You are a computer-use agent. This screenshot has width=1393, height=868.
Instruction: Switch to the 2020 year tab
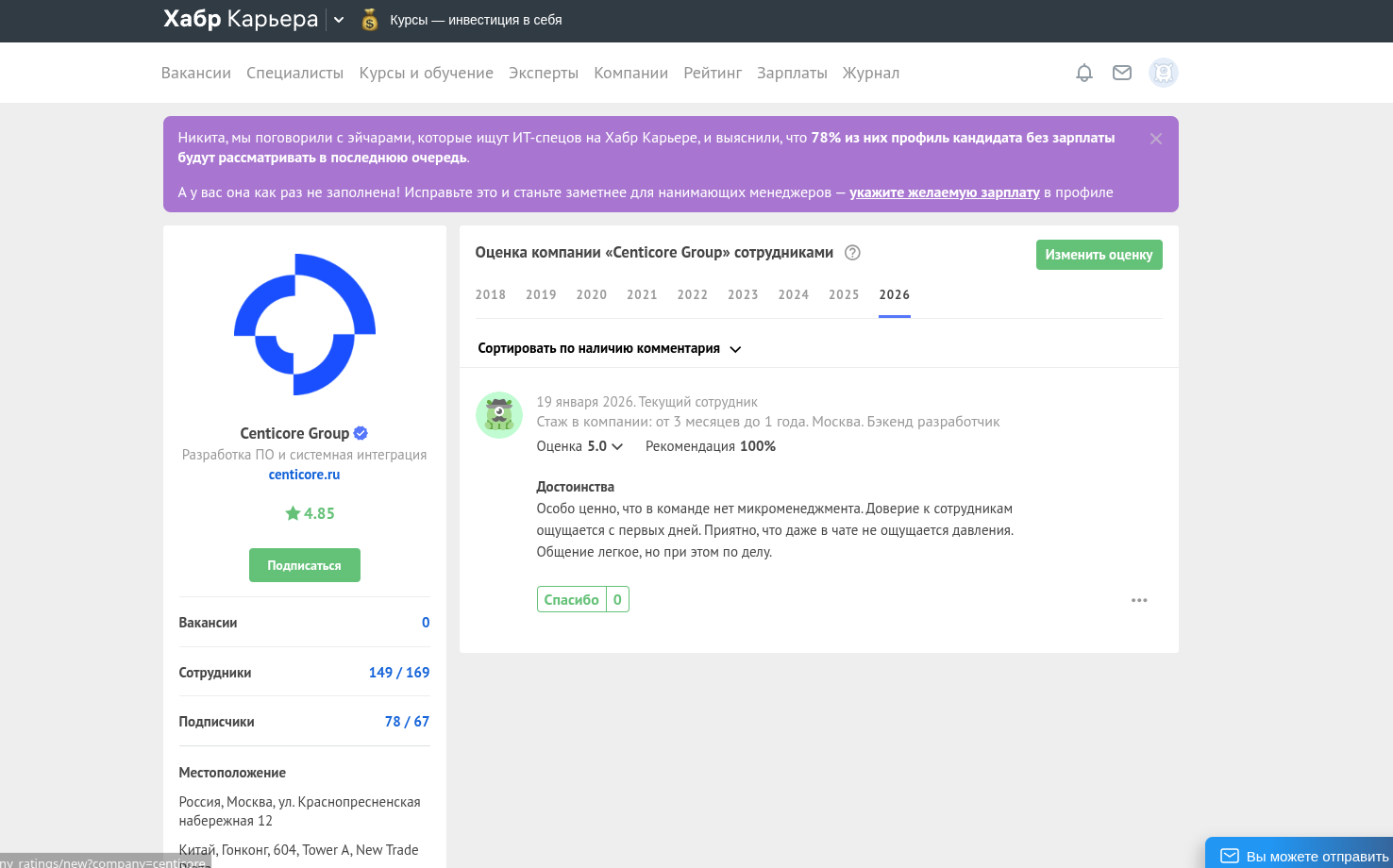click(x=592, y=295)
